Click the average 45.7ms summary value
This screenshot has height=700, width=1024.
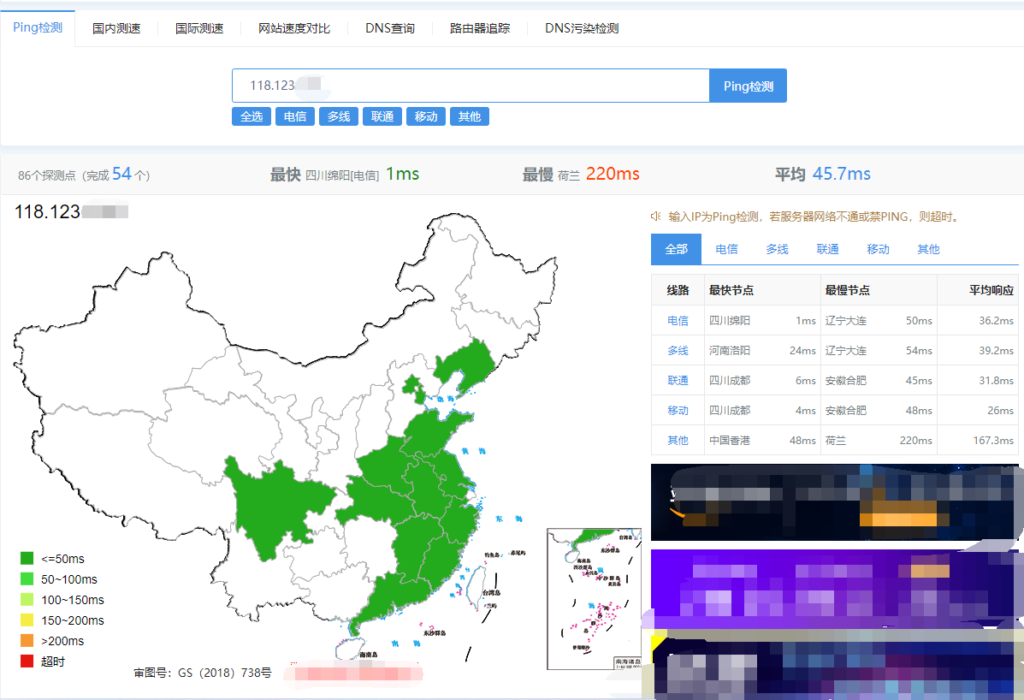pos(841,174)
